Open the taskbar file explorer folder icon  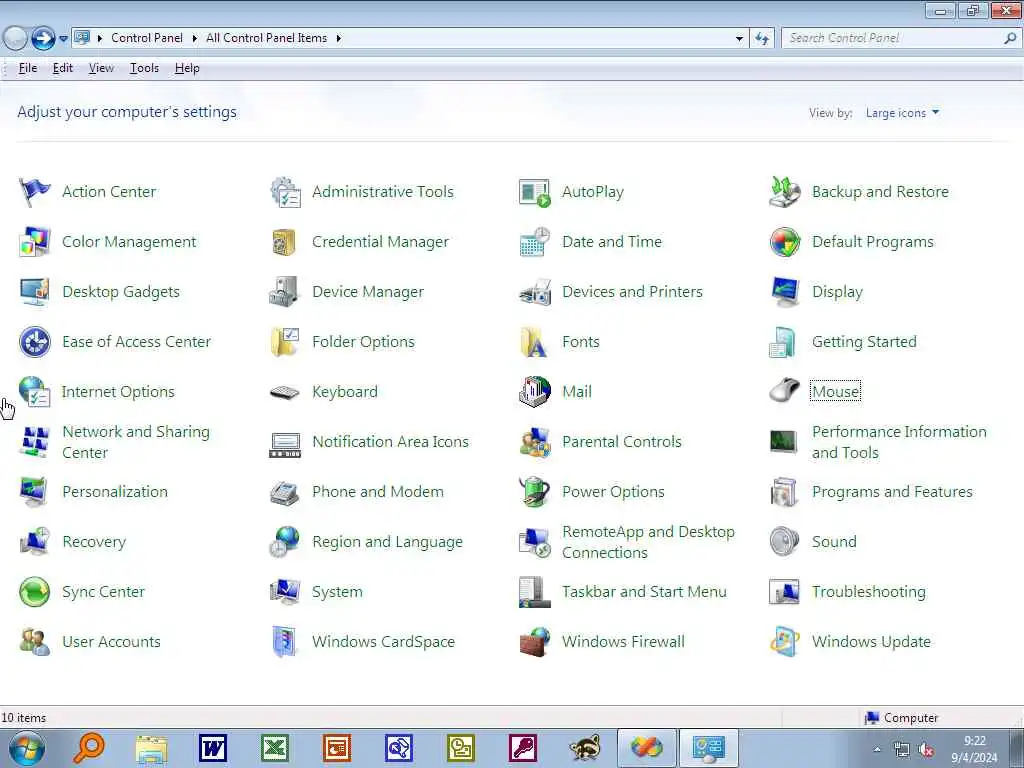(152, 749)
